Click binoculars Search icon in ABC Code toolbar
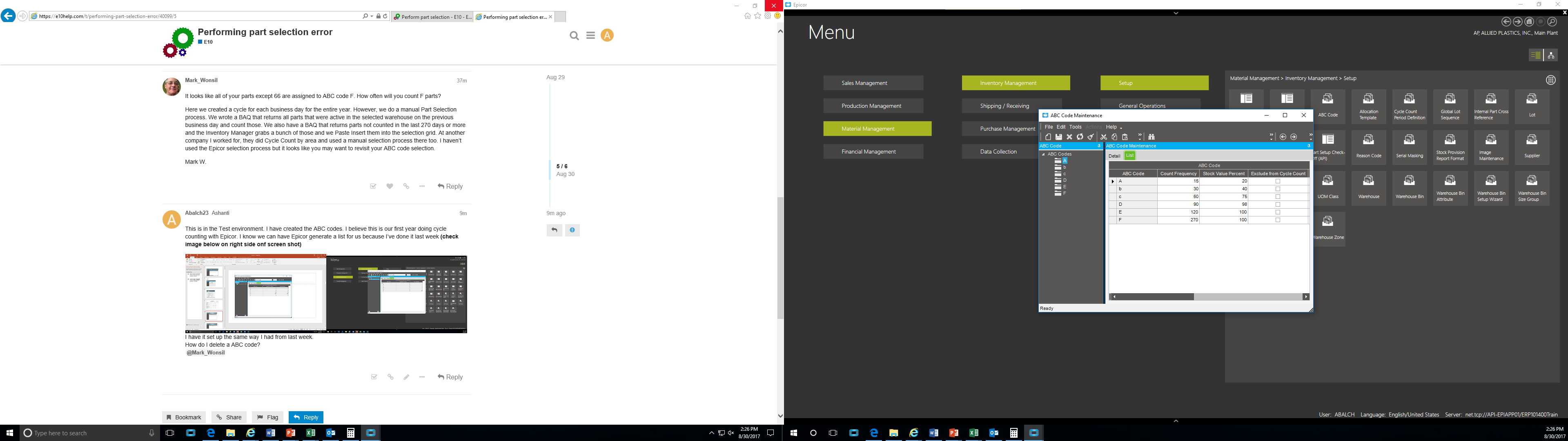This screenshot has height=441, width=1568. [1151, 137]
